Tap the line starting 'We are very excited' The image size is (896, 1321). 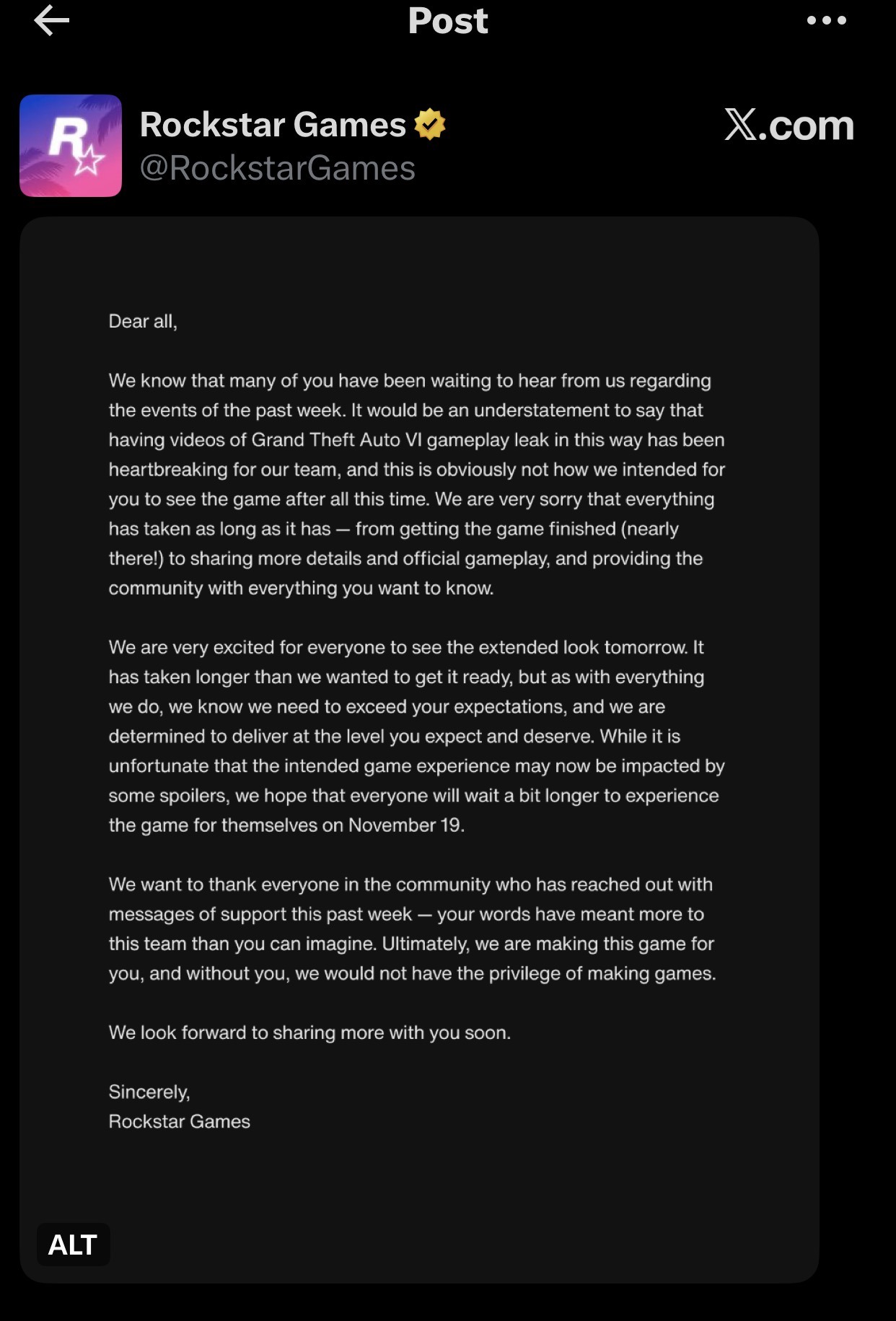click(x=406, y=647)
